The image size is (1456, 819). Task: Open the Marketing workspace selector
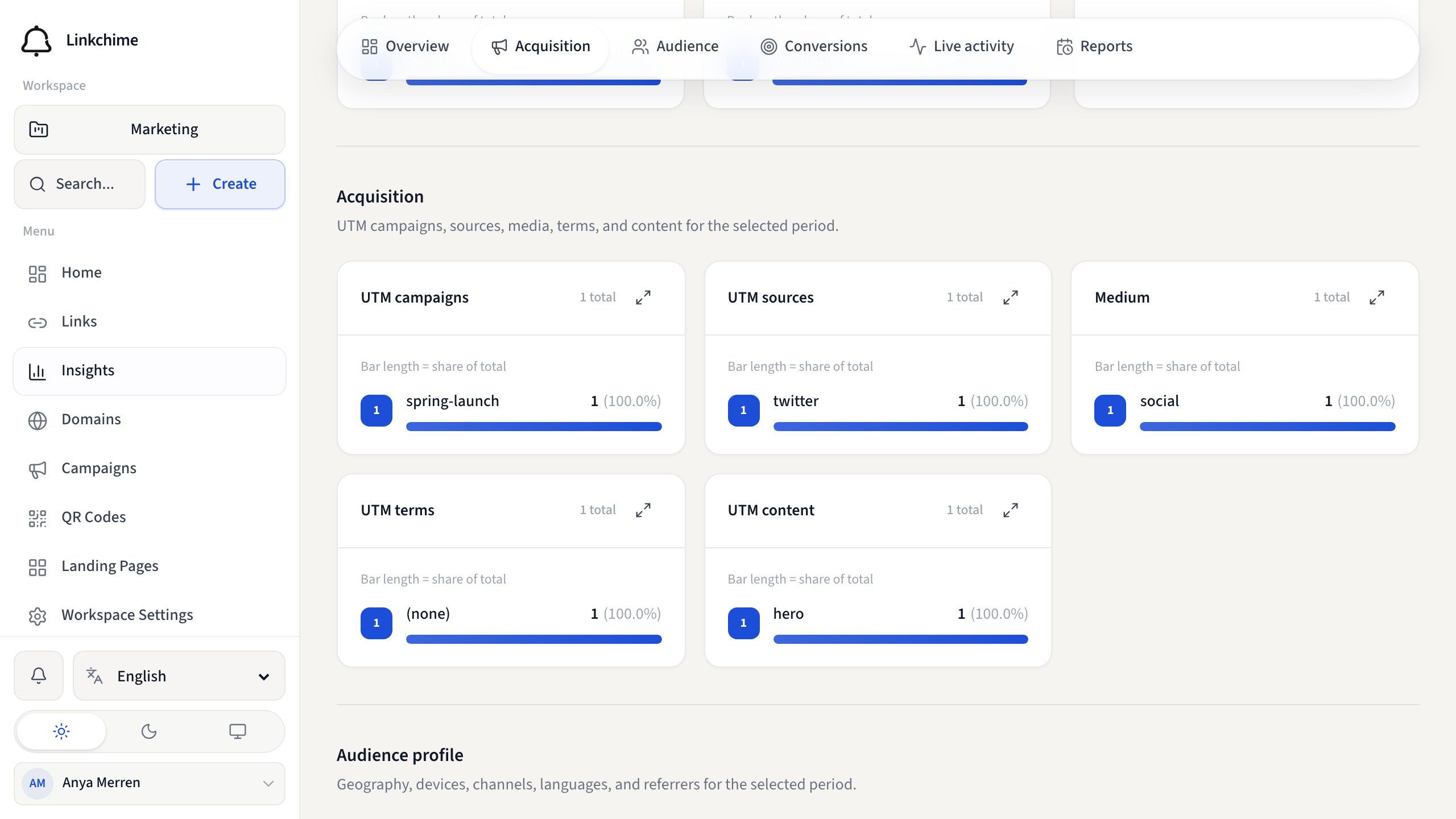(150, 130)
